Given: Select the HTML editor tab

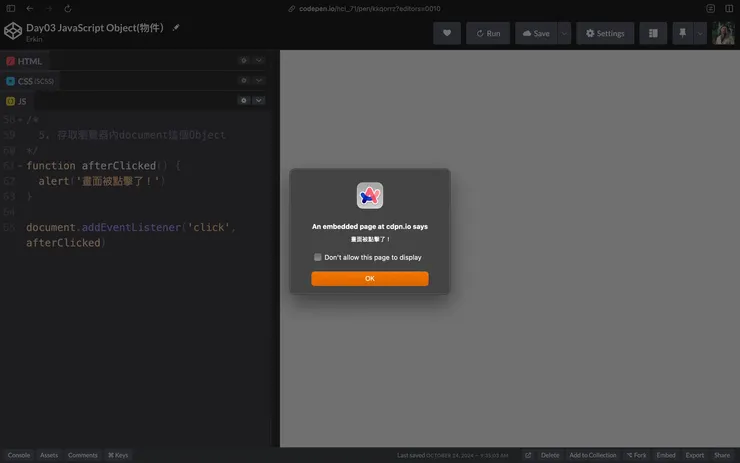Looking at the screenshot, I should tap(24, 61).
